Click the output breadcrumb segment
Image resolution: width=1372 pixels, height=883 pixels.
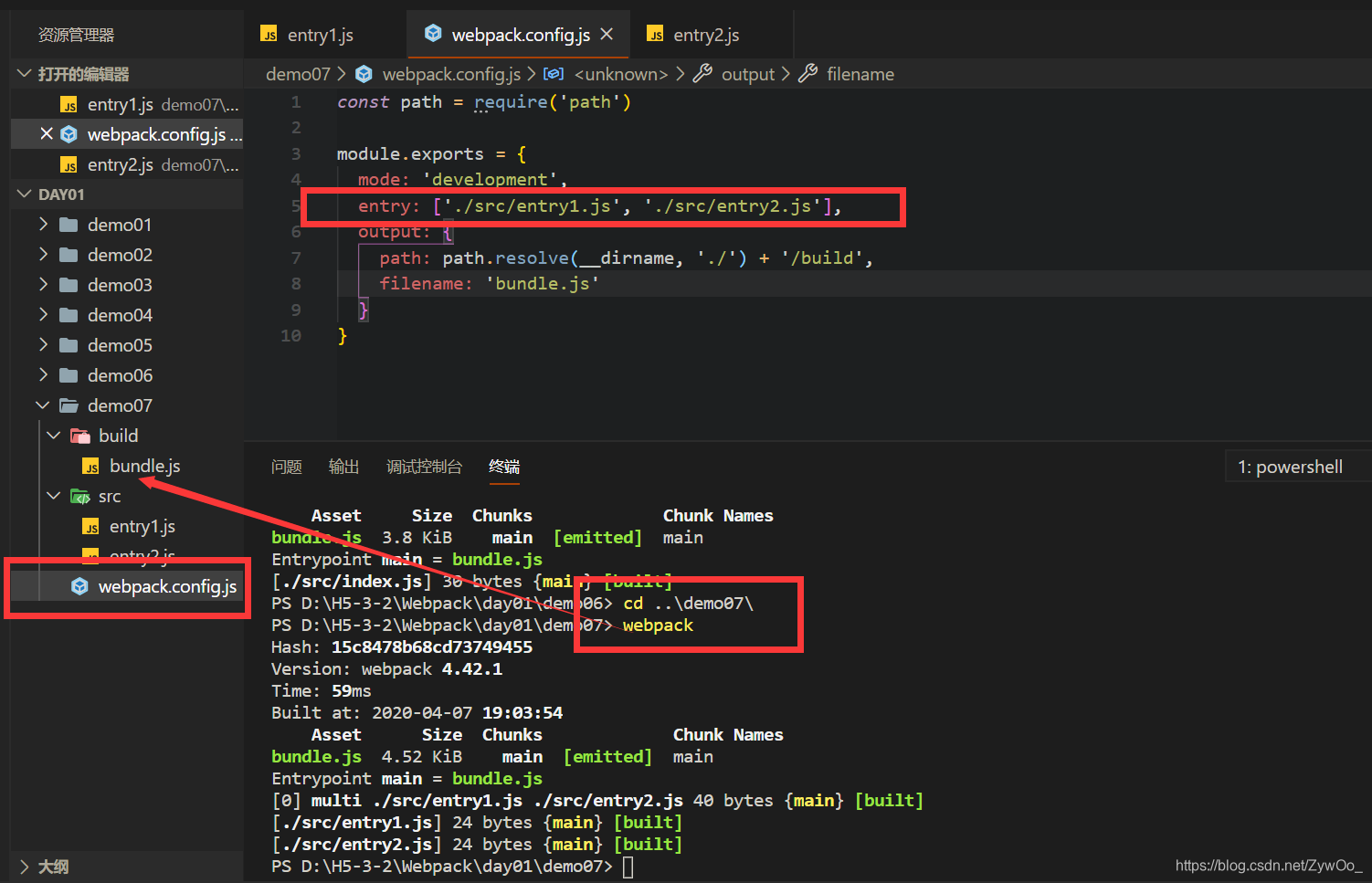point(748,74)
